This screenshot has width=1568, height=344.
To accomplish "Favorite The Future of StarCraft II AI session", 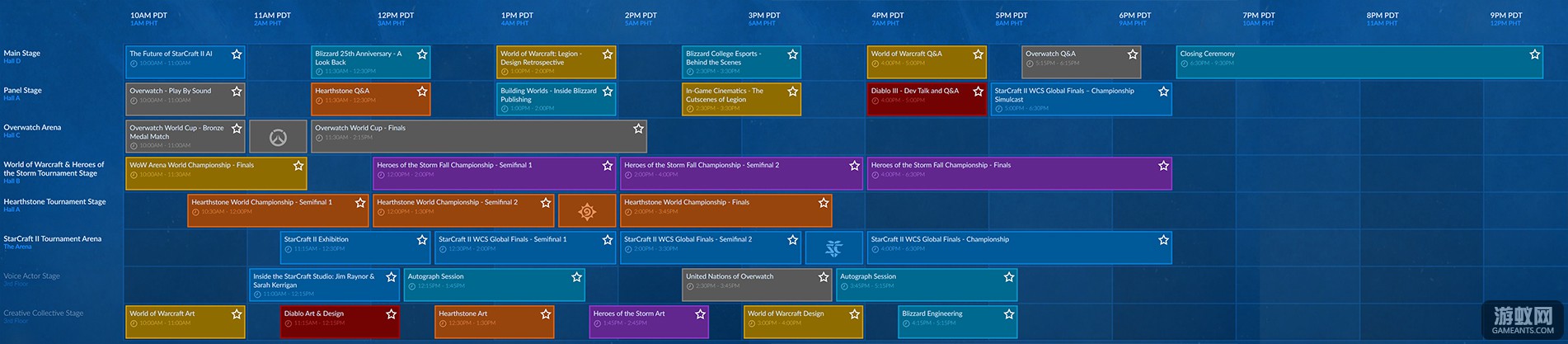I will [x=237, y=54].
